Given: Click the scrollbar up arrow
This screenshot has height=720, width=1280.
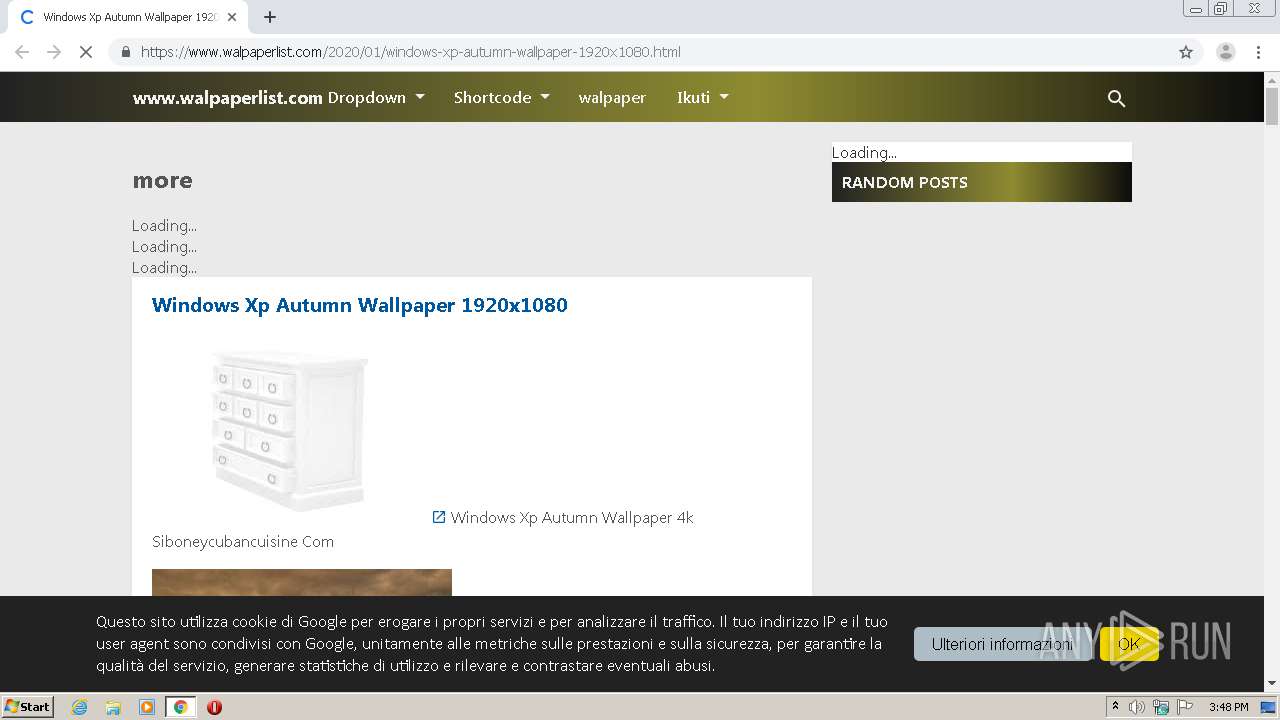Looking at the screenshot, I should point(1272,79).
